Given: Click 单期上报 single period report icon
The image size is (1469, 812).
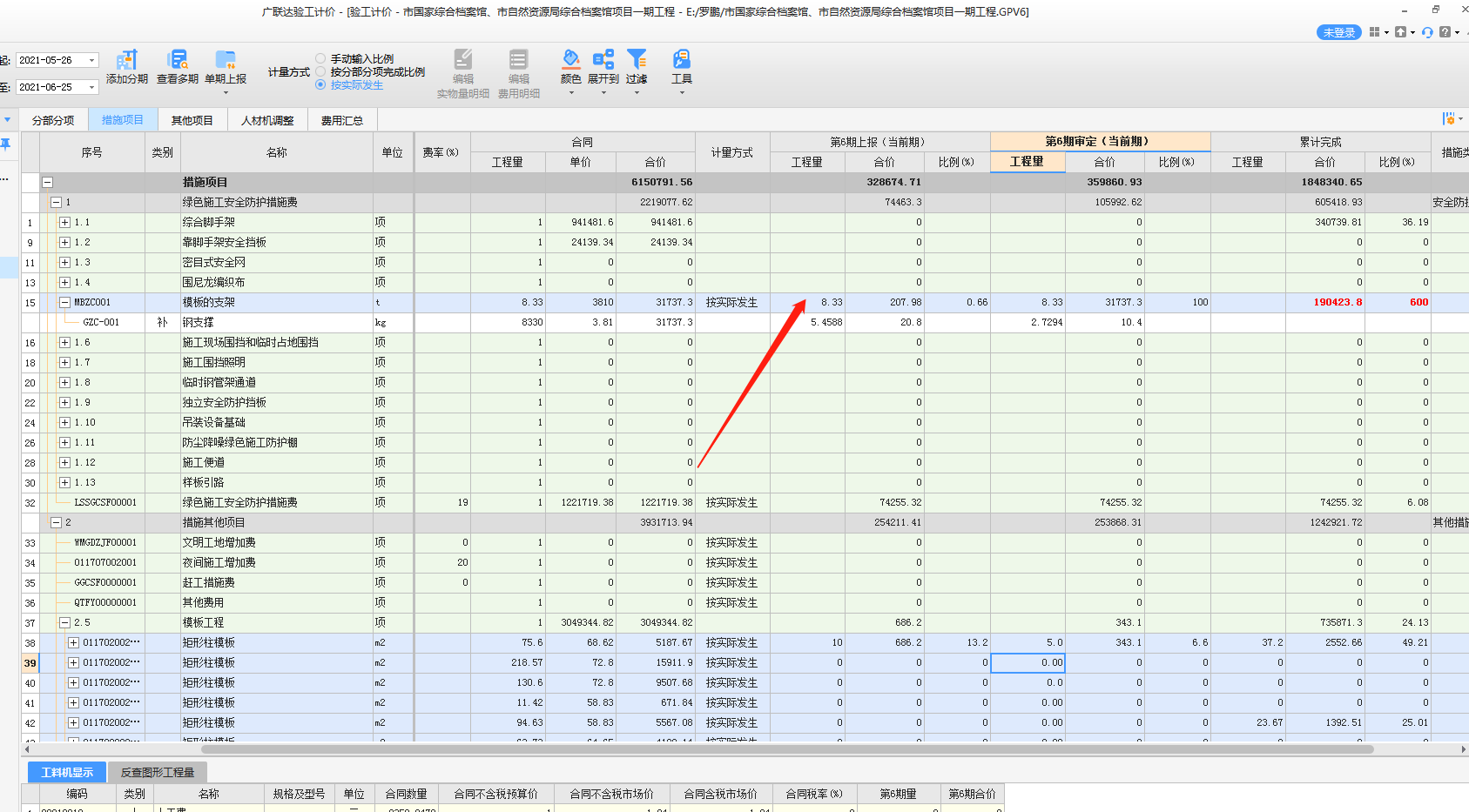Looking at the screenshot, I should coord(226,59).
